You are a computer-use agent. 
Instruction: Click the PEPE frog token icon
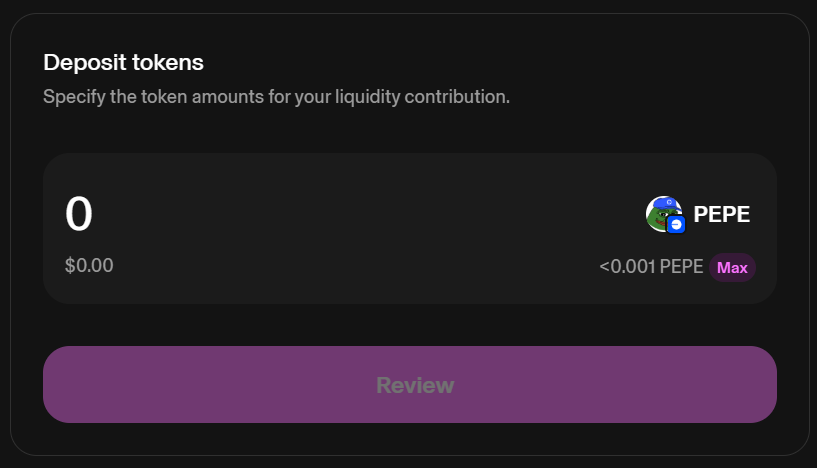pyautogui.click(x=661, y=211)
